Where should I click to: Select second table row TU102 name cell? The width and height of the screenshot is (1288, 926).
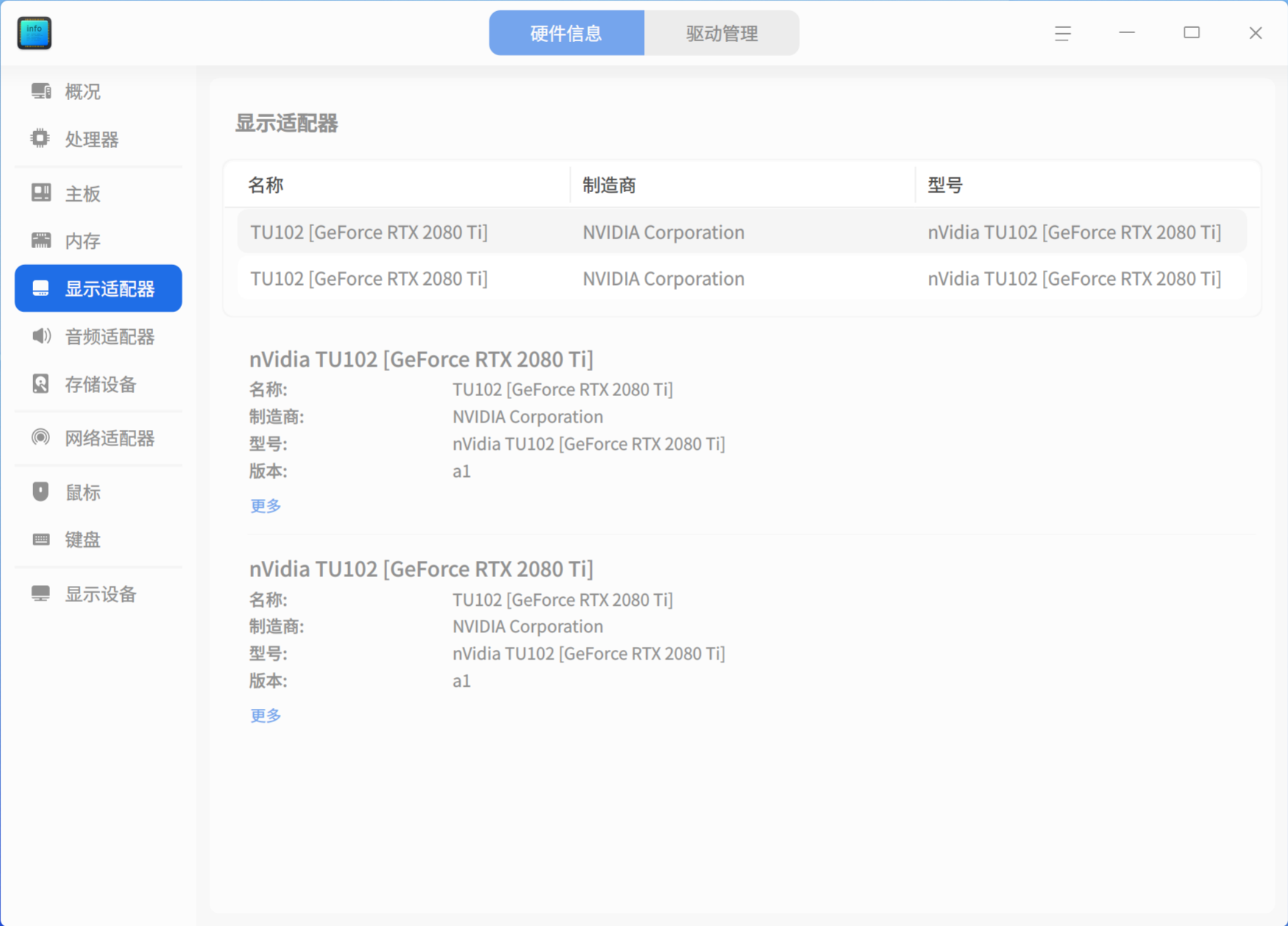point(369,279)
